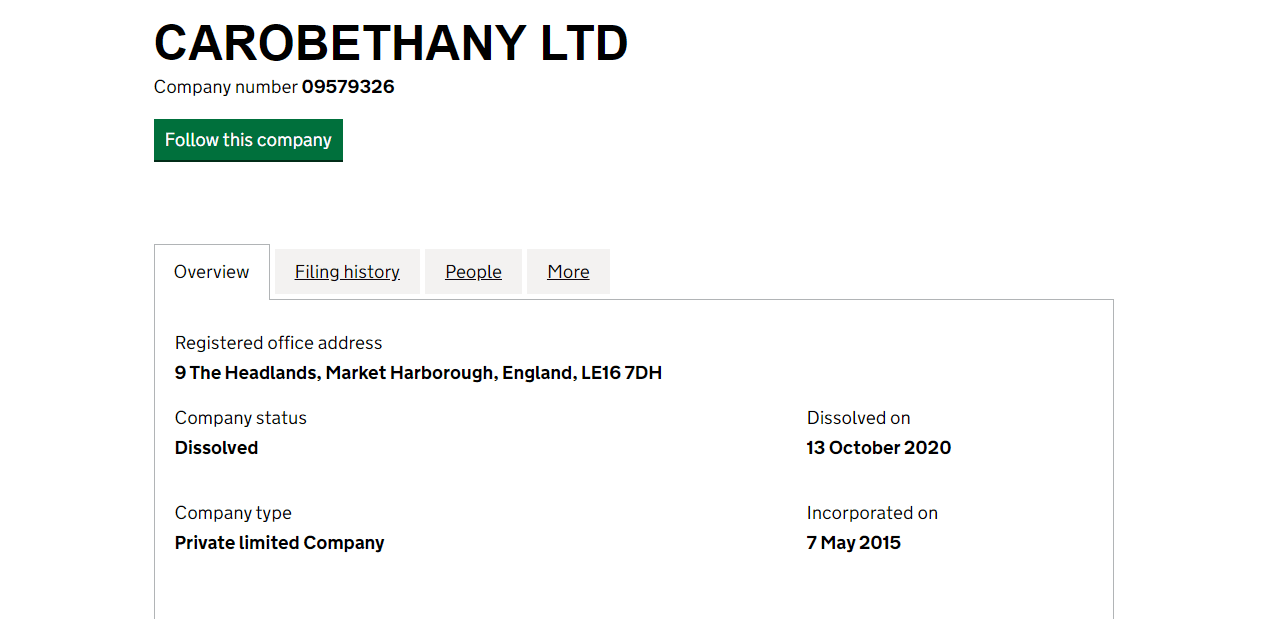Screen dimensions: 1275x619
Task: Click the 'Registered office address' label
Action: pyautogui.click(x=278, y=343)
